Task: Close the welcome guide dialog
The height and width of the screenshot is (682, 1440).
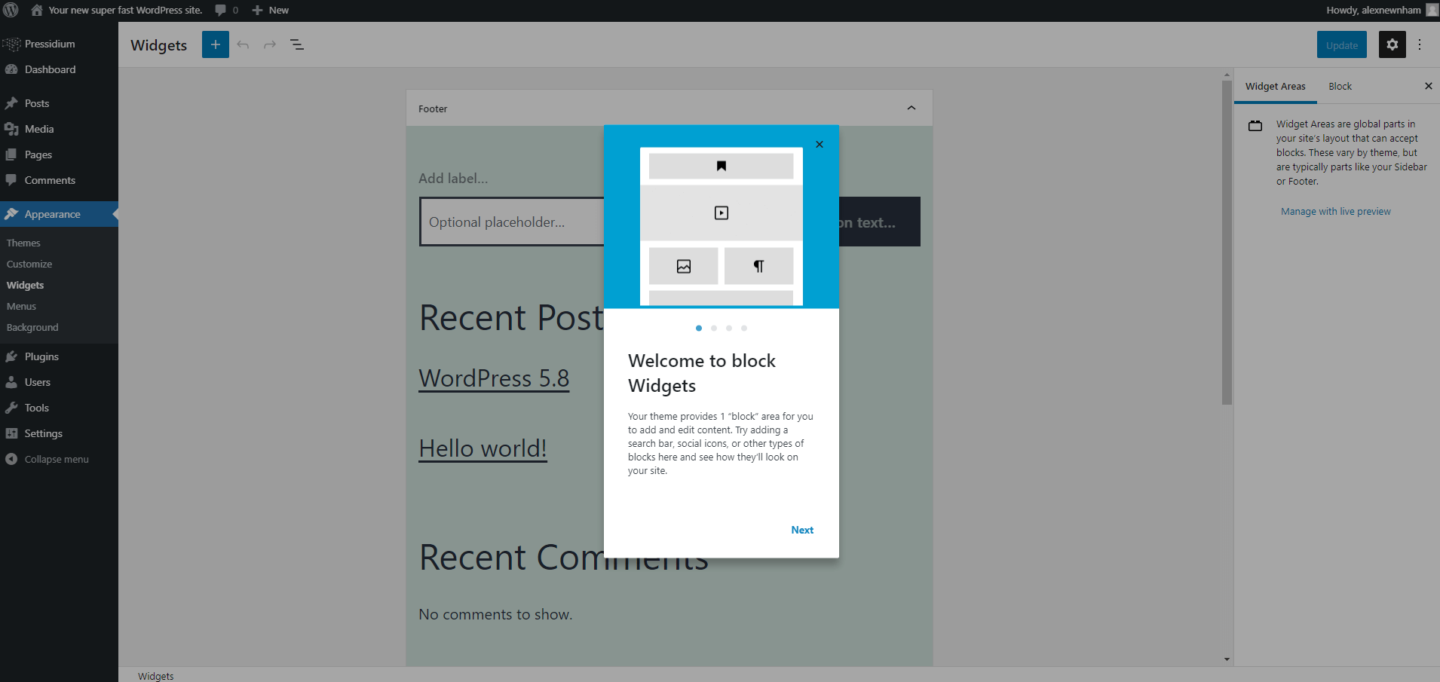Action: 819,145
